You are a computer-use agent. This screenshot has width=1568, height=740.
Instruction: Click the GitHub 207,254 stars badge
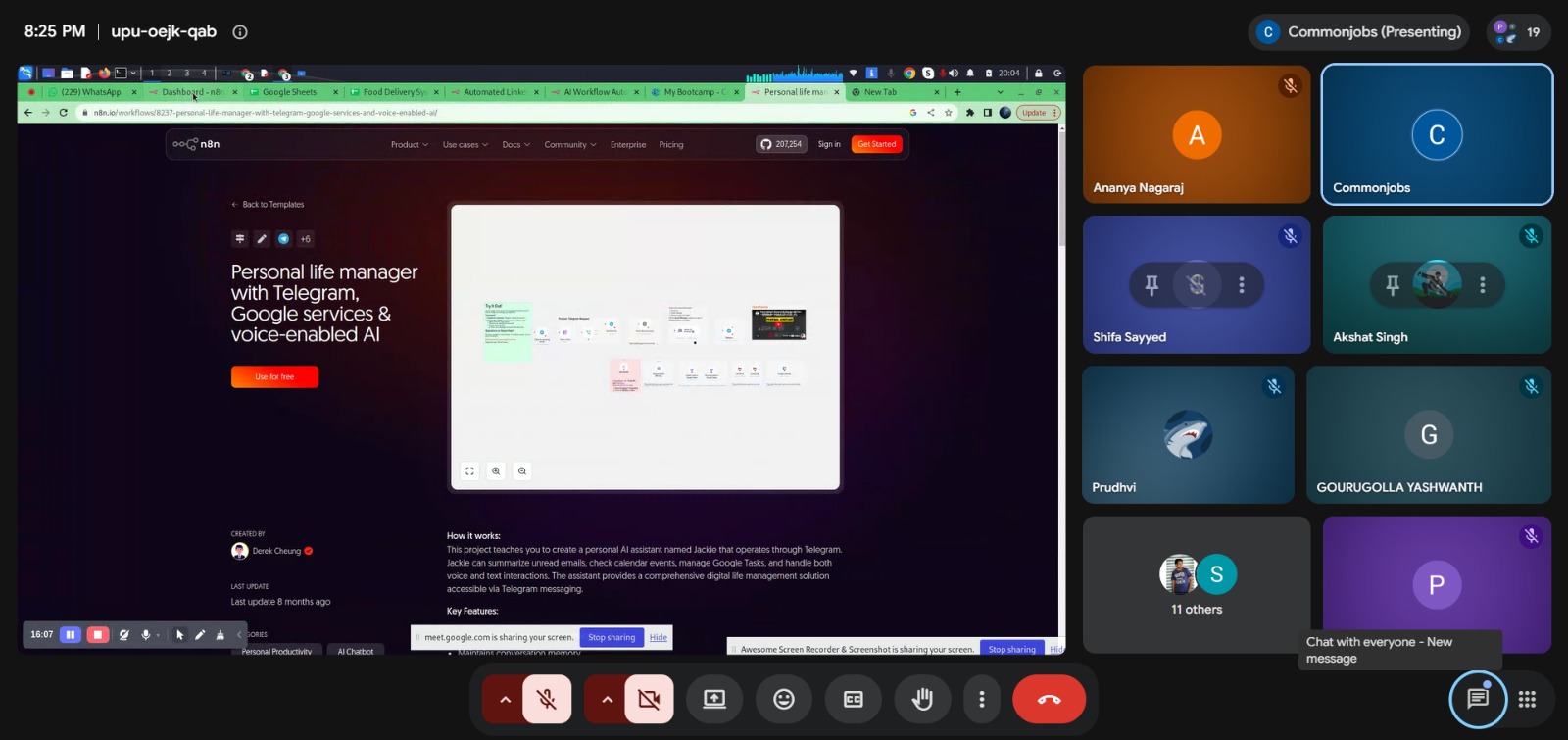pos(781,144)
